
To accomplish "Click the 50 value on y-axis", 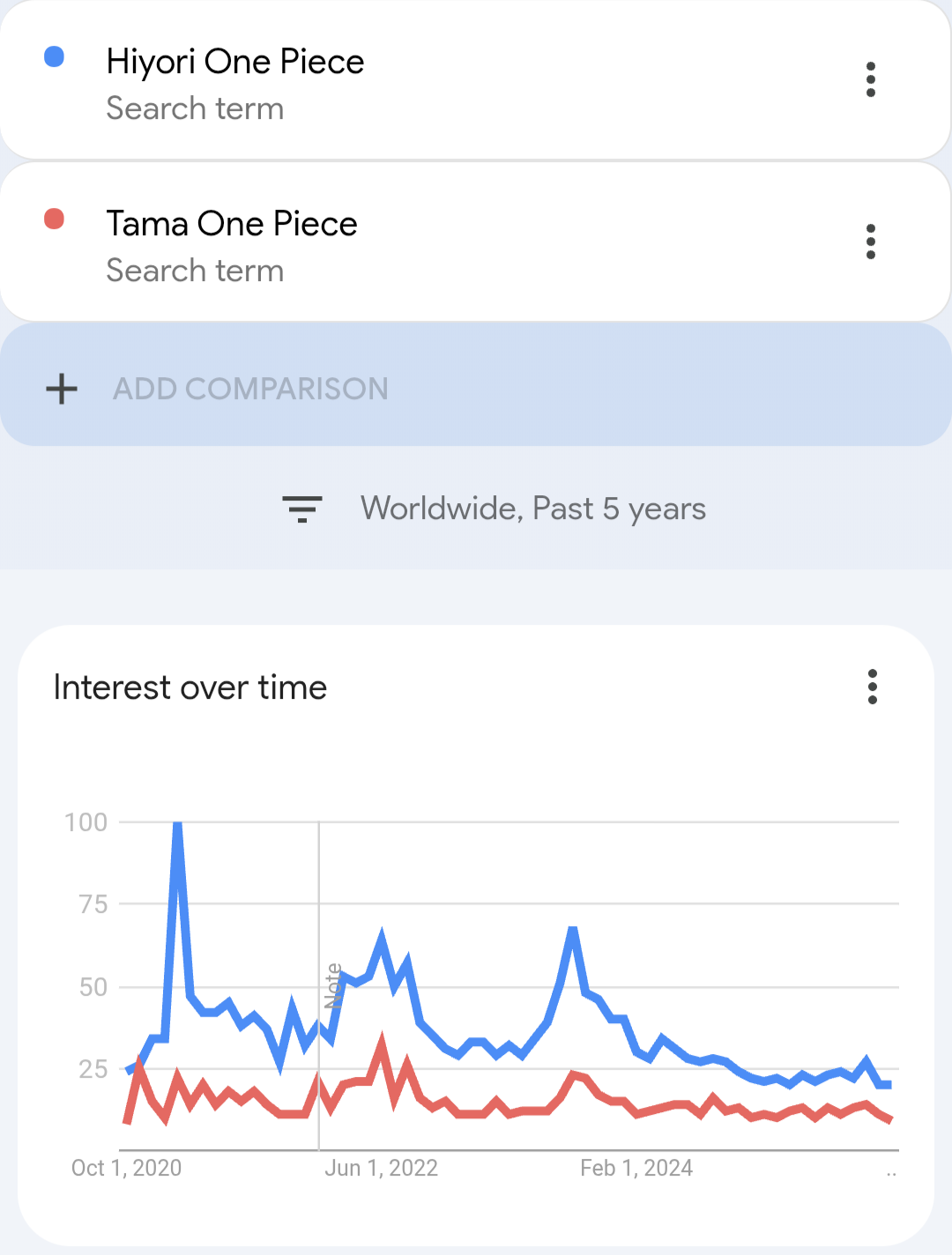I will point(93,987).
